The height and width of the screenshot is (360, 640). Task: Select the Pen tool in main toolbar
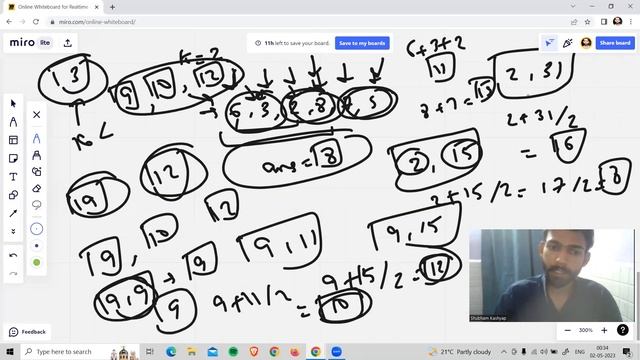[13, 122]
